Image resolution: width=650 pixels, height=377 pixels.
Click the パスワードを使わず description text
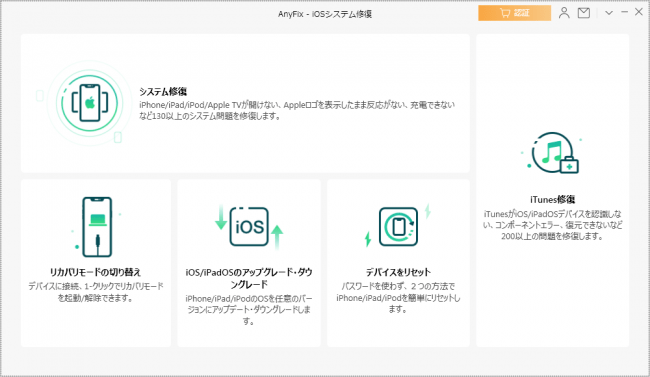pos(398,297)
